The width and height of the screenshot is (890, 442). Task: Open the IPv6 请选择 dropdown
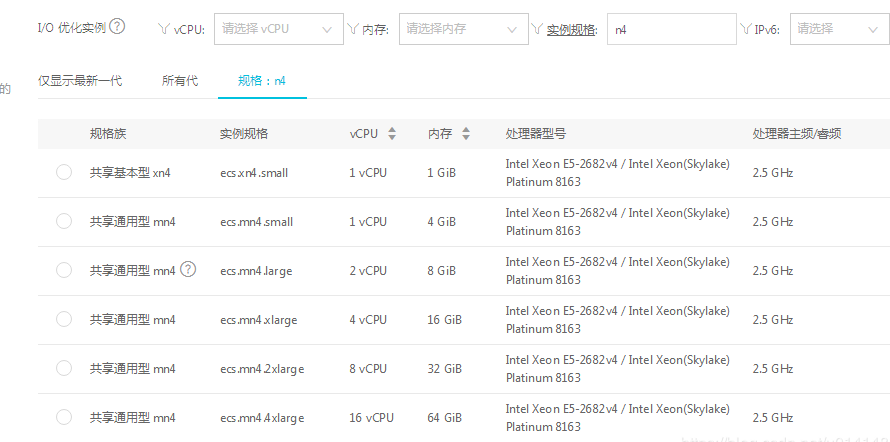[840, 29]
